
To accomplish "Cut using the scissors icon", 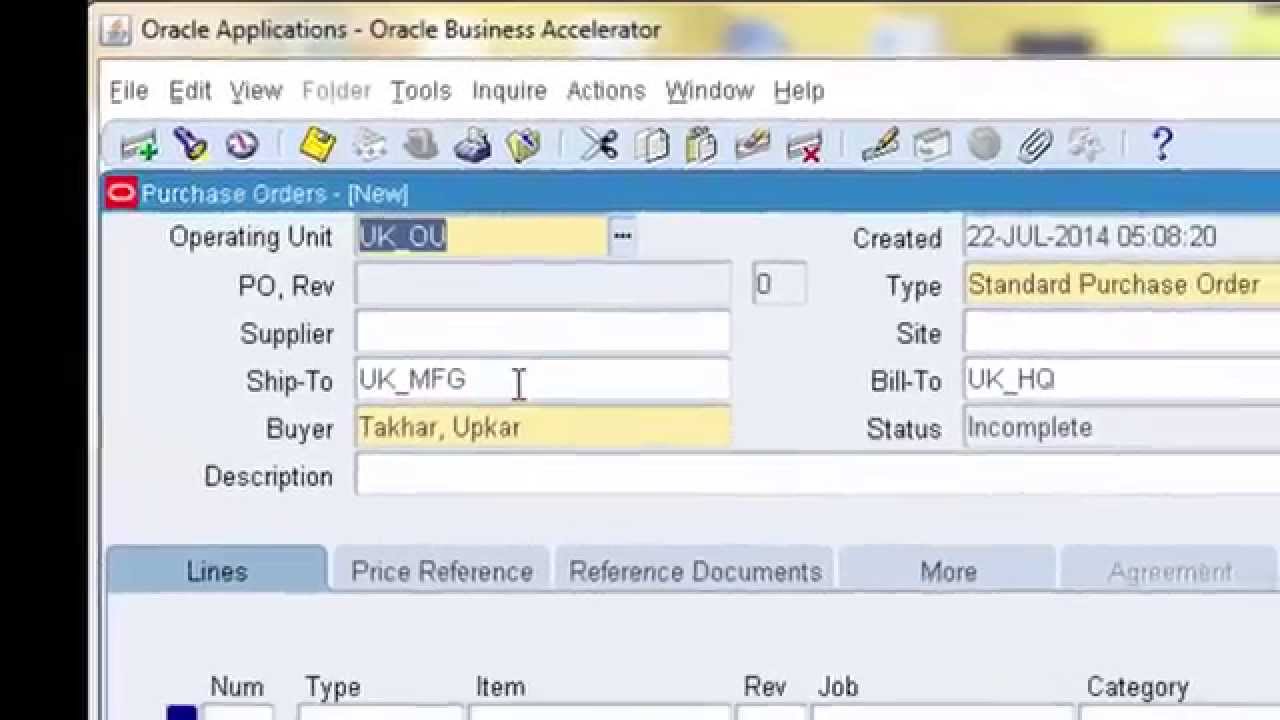I will click(599, 146).
